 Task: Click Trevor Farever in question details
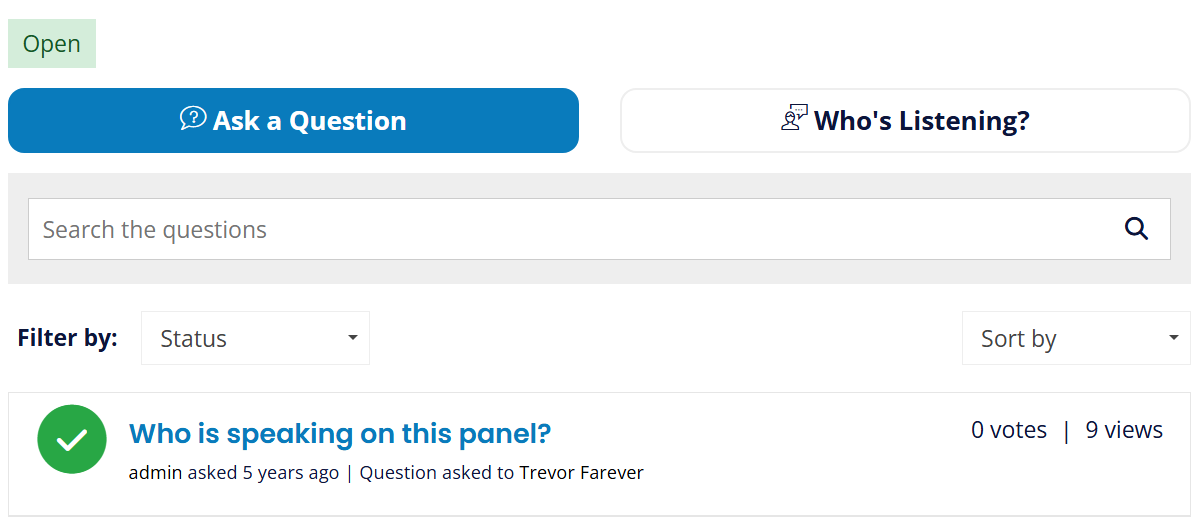coord(581,473)
